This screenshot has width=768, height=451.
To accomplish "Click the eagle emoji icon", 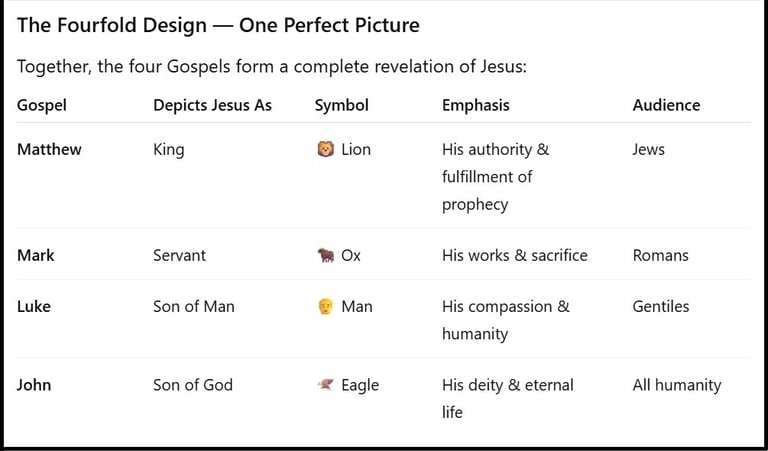I will (325, 385).
